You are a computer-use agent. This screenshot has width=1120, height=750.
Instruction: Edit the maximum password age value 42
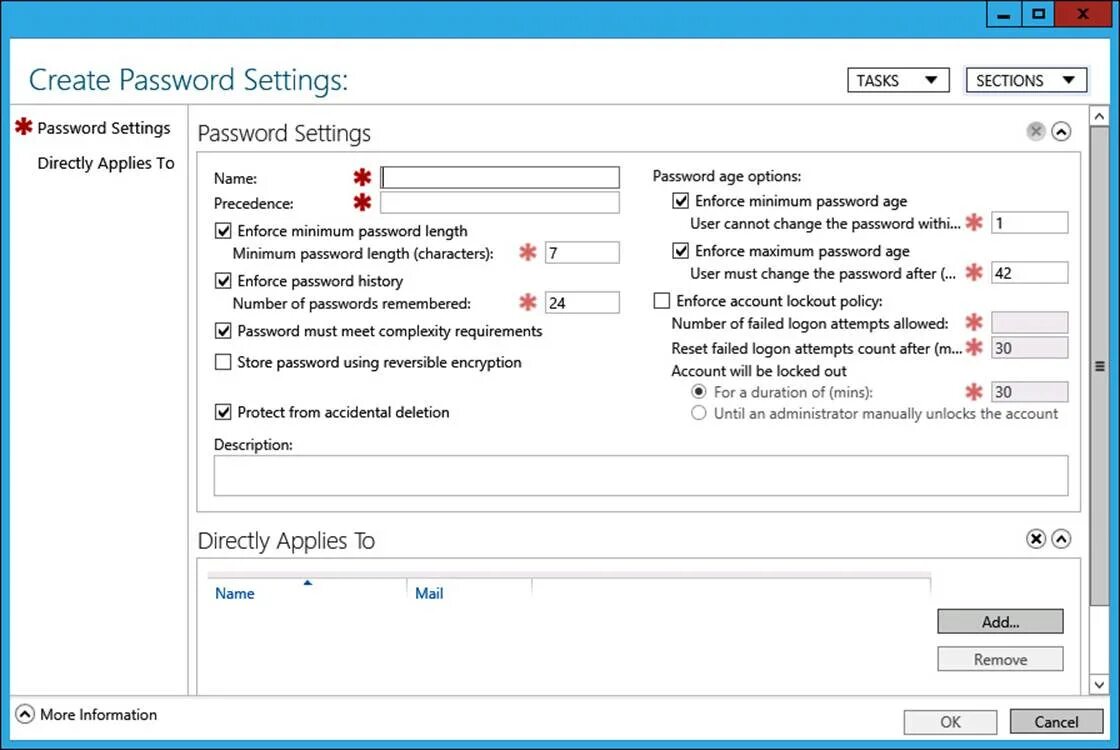tap(1029, 273)
